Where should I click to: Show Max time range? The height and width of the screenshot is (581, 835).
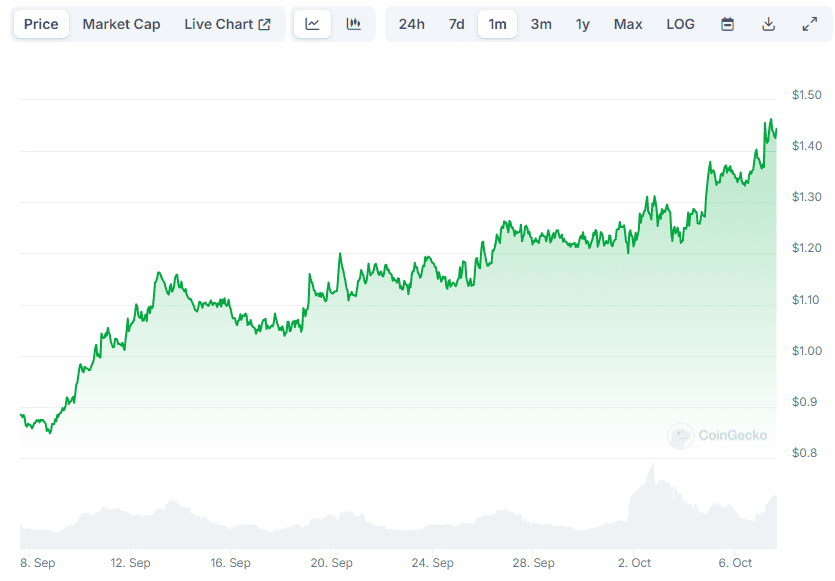pos(628,24)
